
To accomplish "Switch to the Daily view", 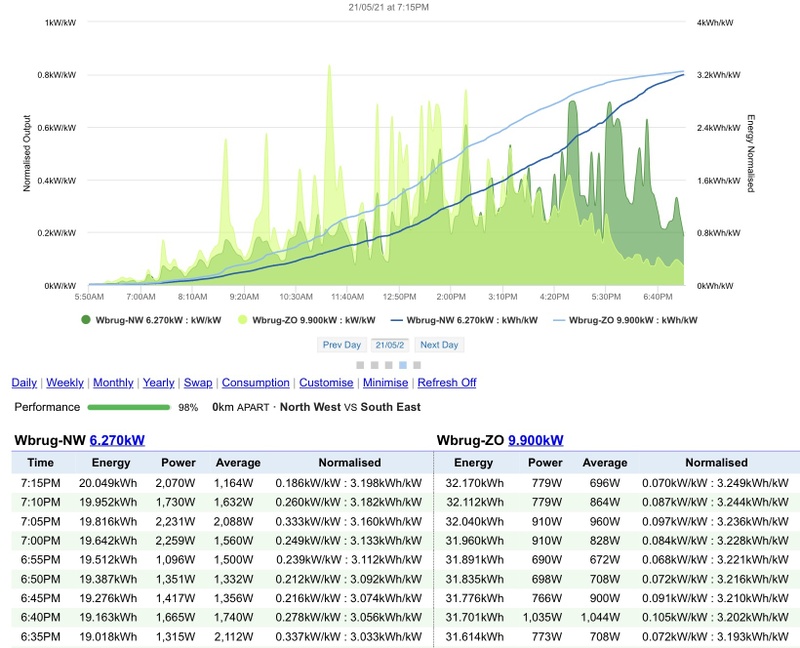I will tap(24, 383).
